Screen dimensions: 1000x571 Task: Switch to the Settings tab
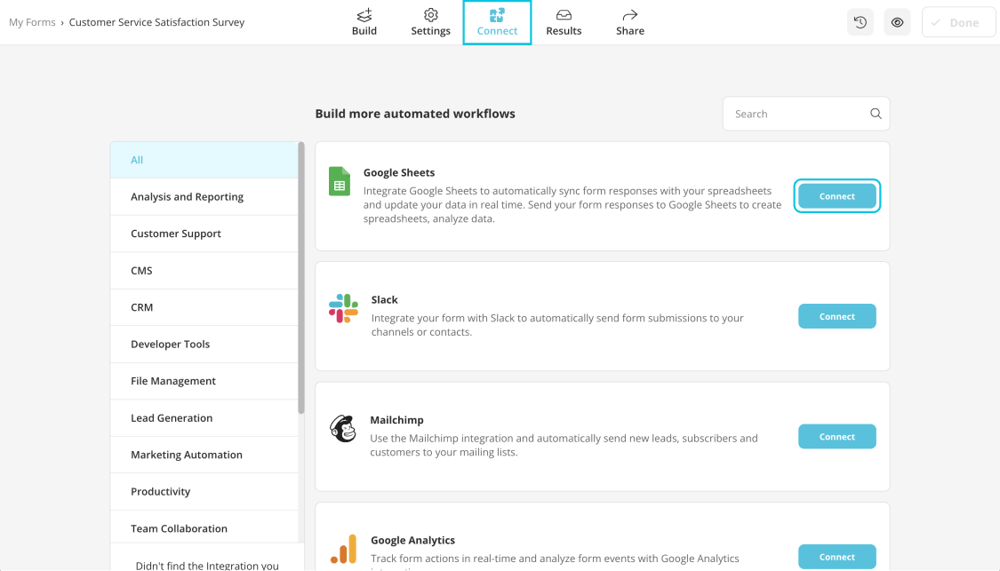(431, 22)
